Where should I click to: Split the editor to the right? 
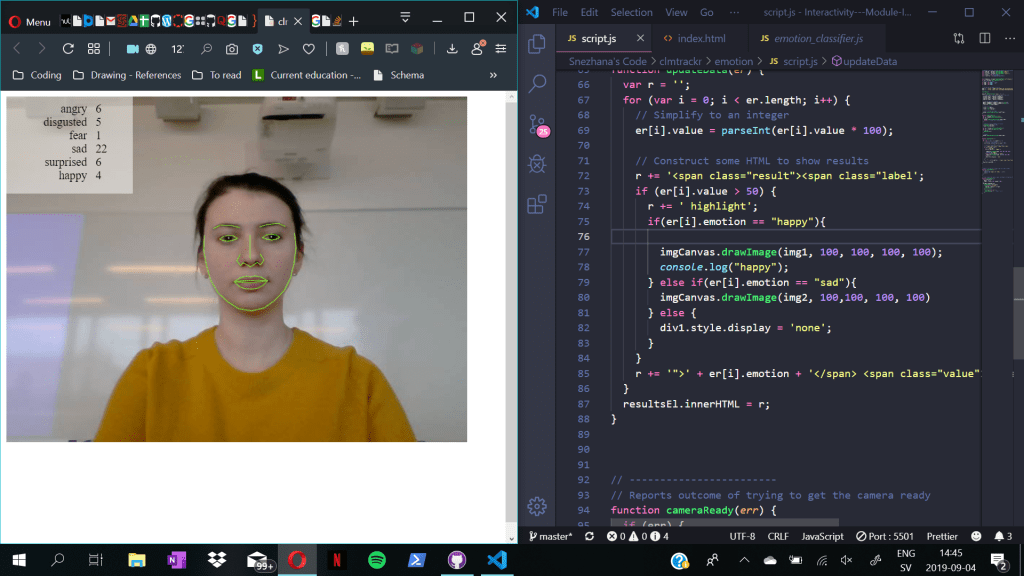coord(984,38)
